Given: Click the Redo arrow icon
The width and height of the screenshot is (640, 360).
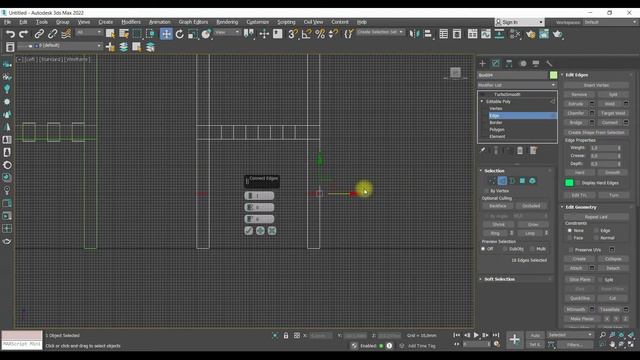Looking at the screenshot, I should click(24, 34).
